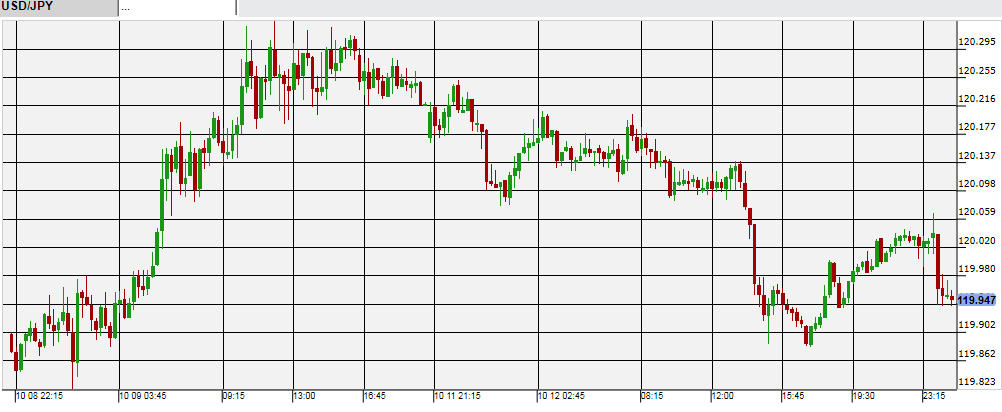Click the 08:15 time axis label
This screenshot has width=1002, height=412.
tap(650, 396)
